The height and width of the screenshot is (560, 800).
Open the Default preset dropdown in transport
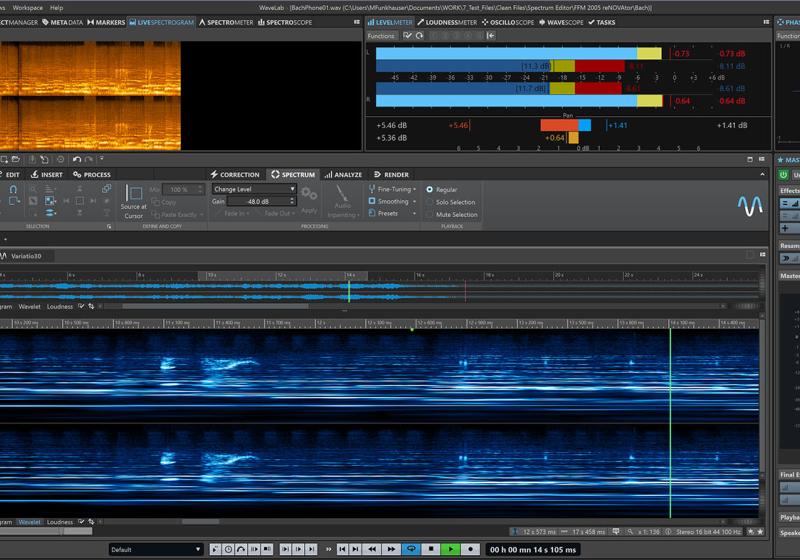156,549
